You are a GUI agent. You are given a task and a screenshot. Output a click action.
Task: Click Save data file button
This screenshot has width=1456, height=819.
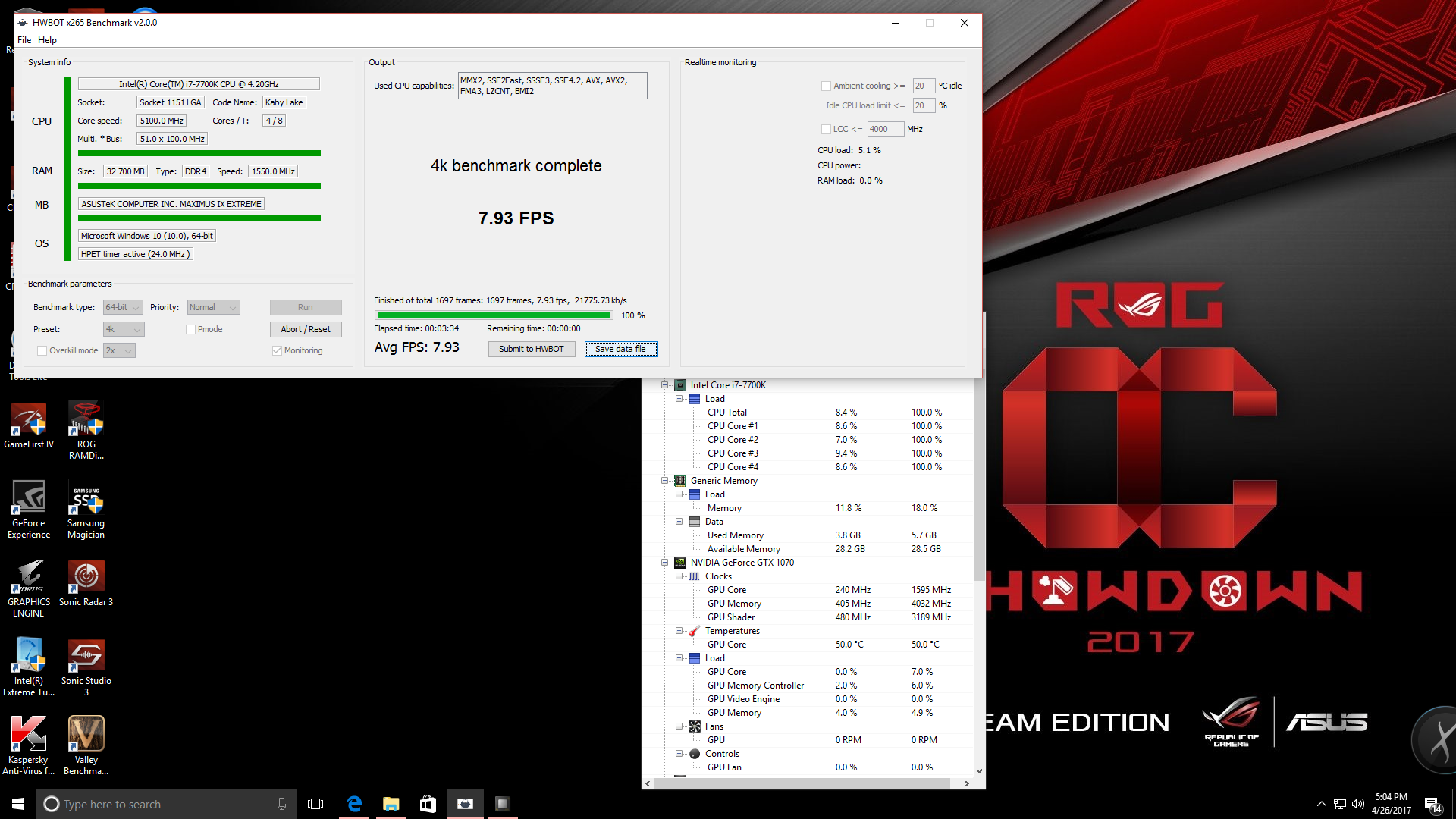(x=621, y=349)
